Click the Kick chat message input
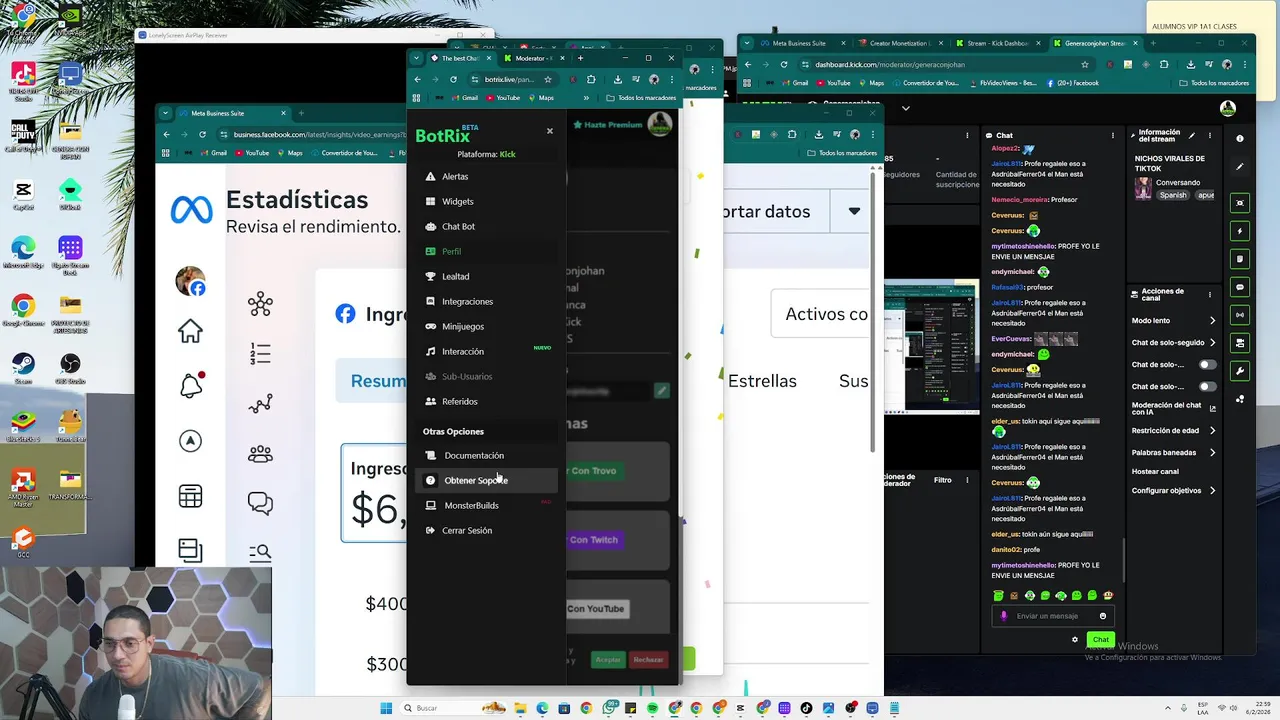Screen dimensions: 1280x720 1054,616
